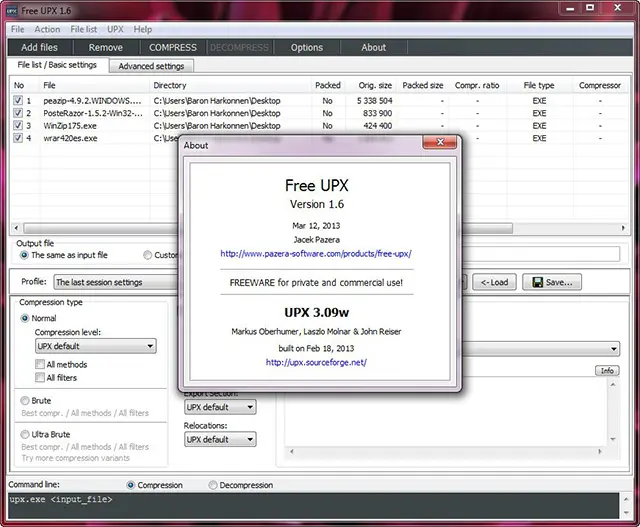Screen dimensions: 640x527
Task: Expand the Compression level dropdown
Action: point(95,346)
